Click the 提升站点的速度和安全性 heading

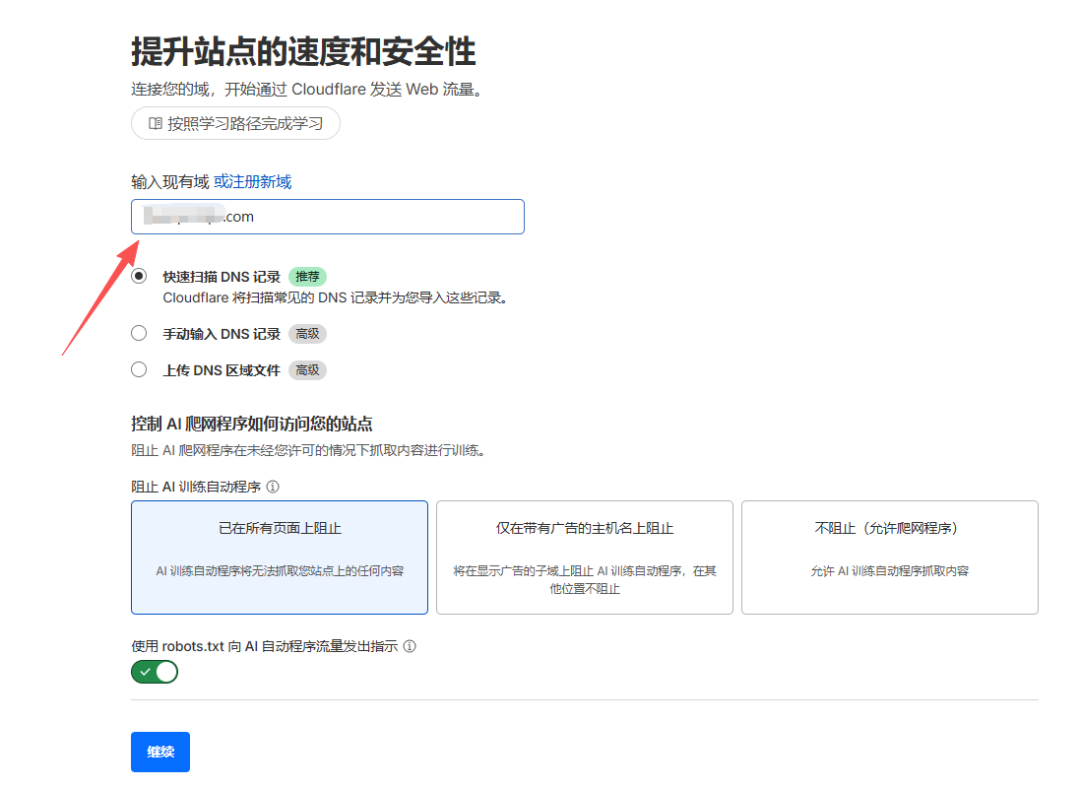tap(303, 51)
